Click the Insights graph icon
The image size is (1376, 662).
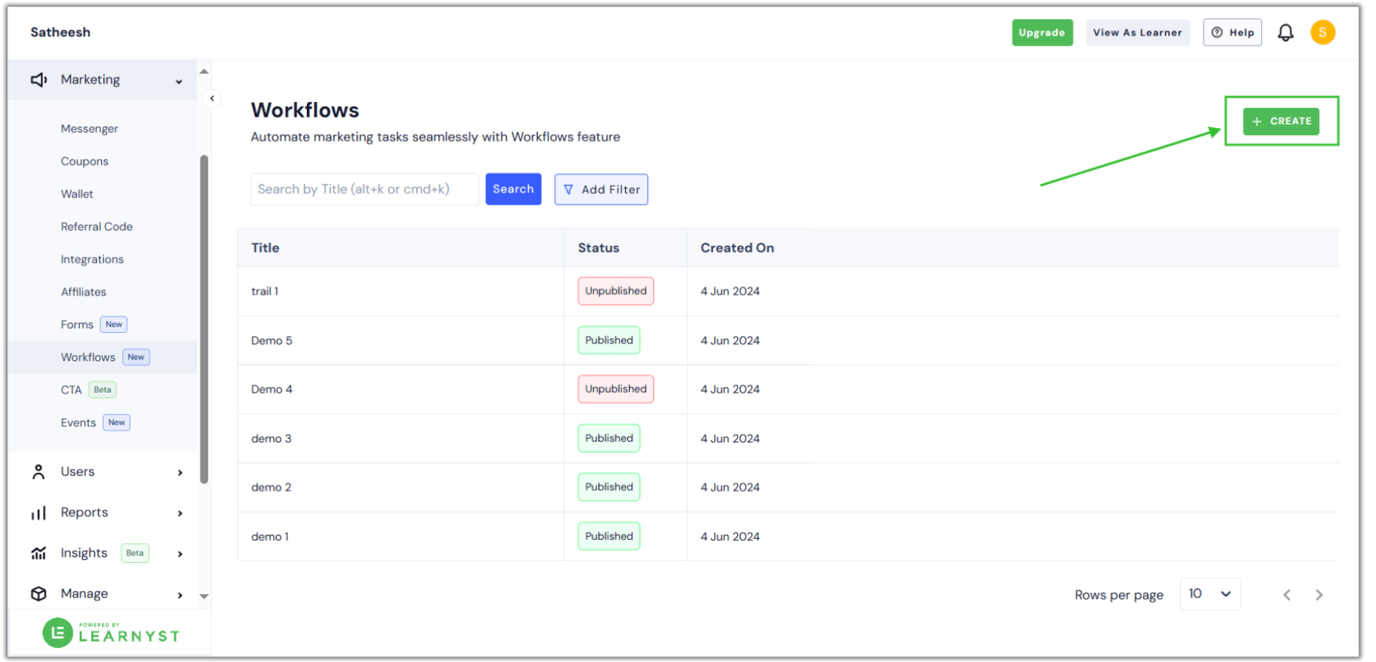39,553
